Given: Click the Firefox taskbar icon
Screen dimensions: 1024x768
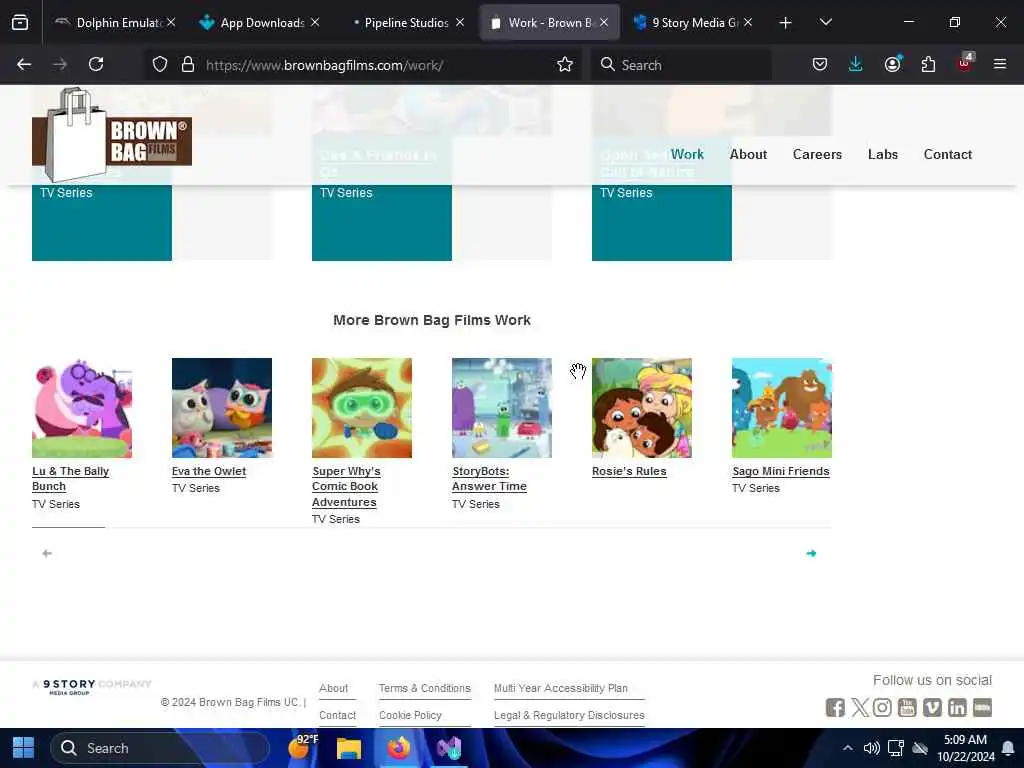Looking at the screenshot, I should click(398, 748).
